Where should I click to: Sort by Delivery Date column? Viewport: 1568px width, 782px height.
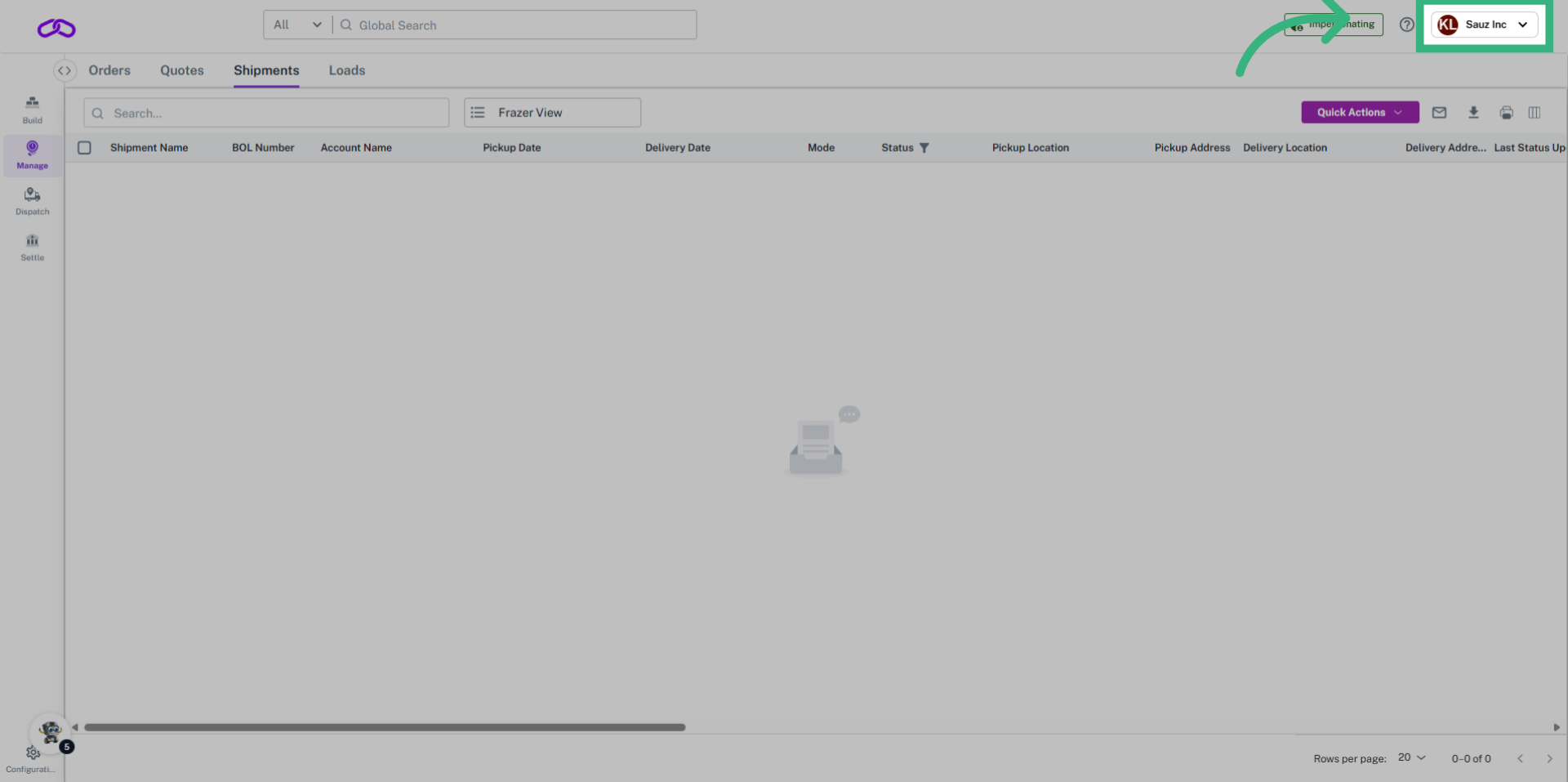pyautogui.click(x=678, y=148)
